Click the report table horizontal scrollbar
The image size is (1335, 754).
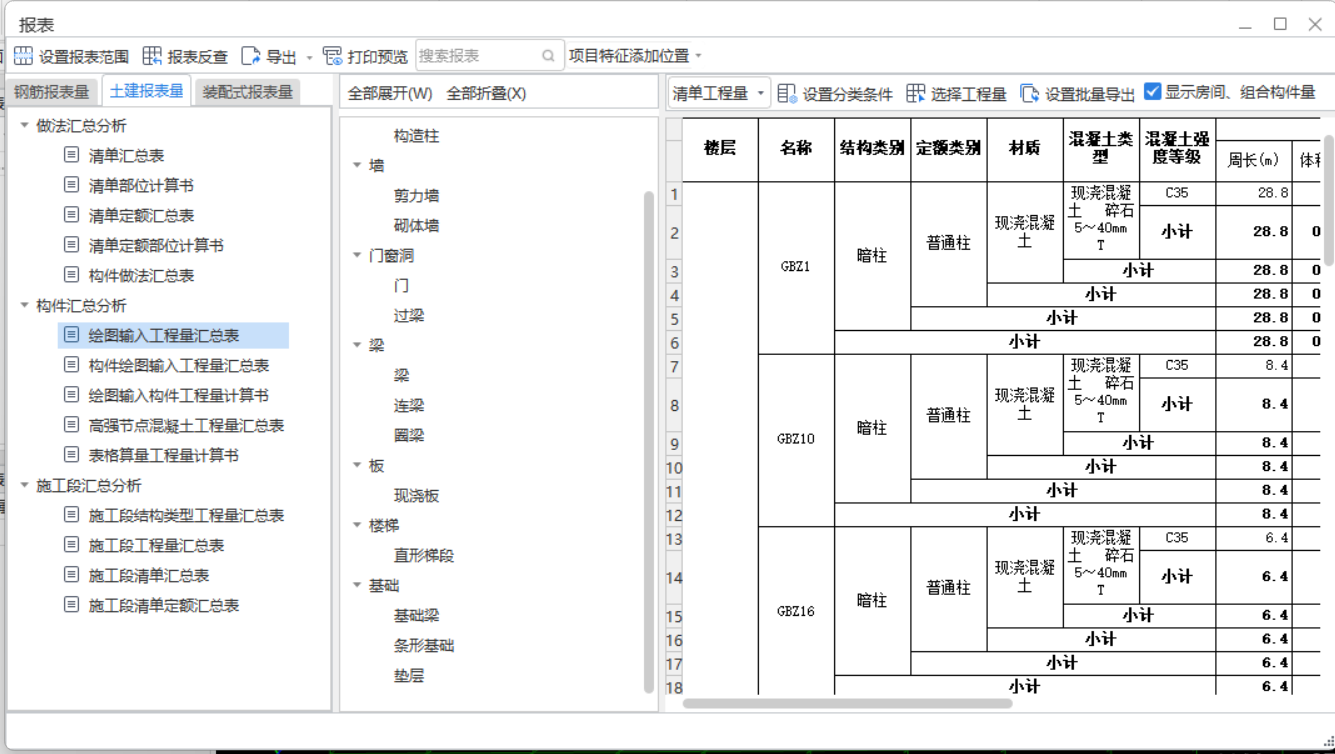[848, 703]
